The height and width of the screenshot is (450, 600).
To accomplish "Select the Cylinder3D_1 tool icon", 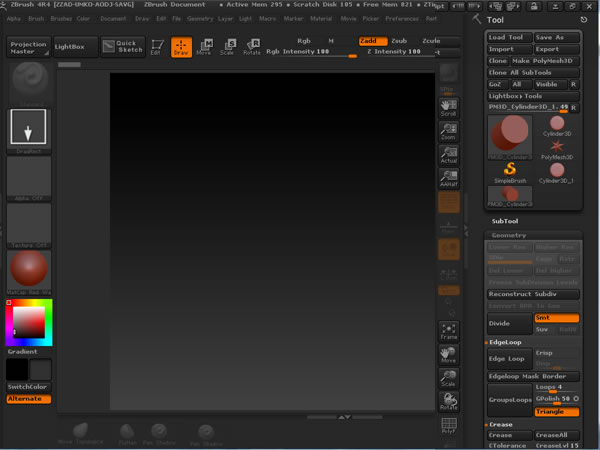I will pos(557,173).
